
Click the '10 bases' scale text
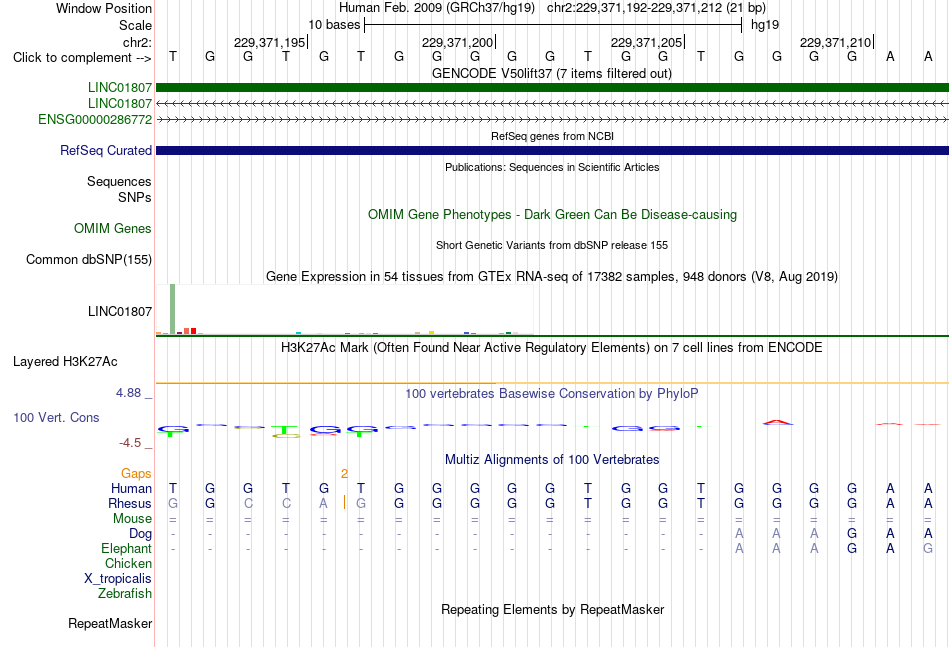[x=334, y=25]
